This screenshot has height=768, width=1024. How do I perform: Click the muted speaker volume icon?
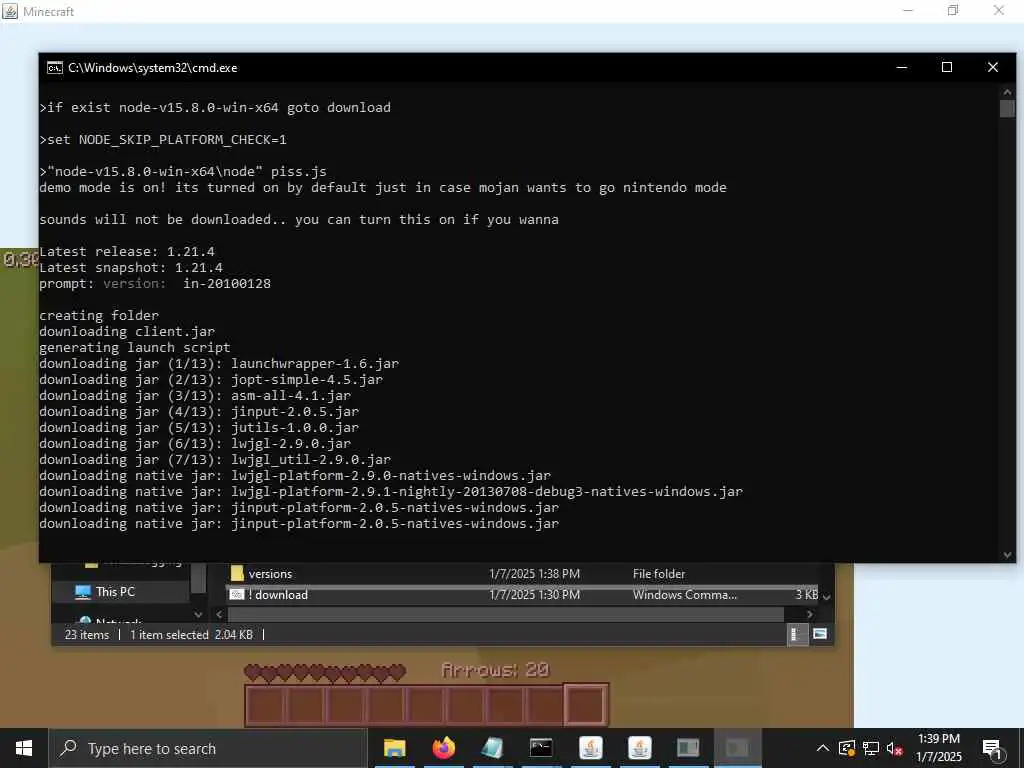895,748
